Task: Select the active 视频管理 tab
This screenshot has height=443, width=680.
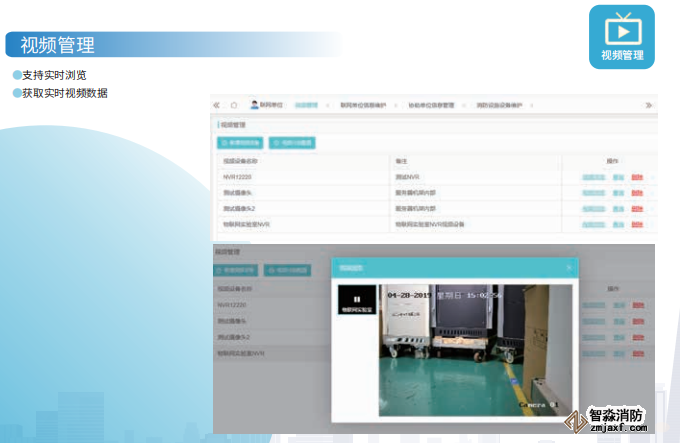Action: [307, 104]
